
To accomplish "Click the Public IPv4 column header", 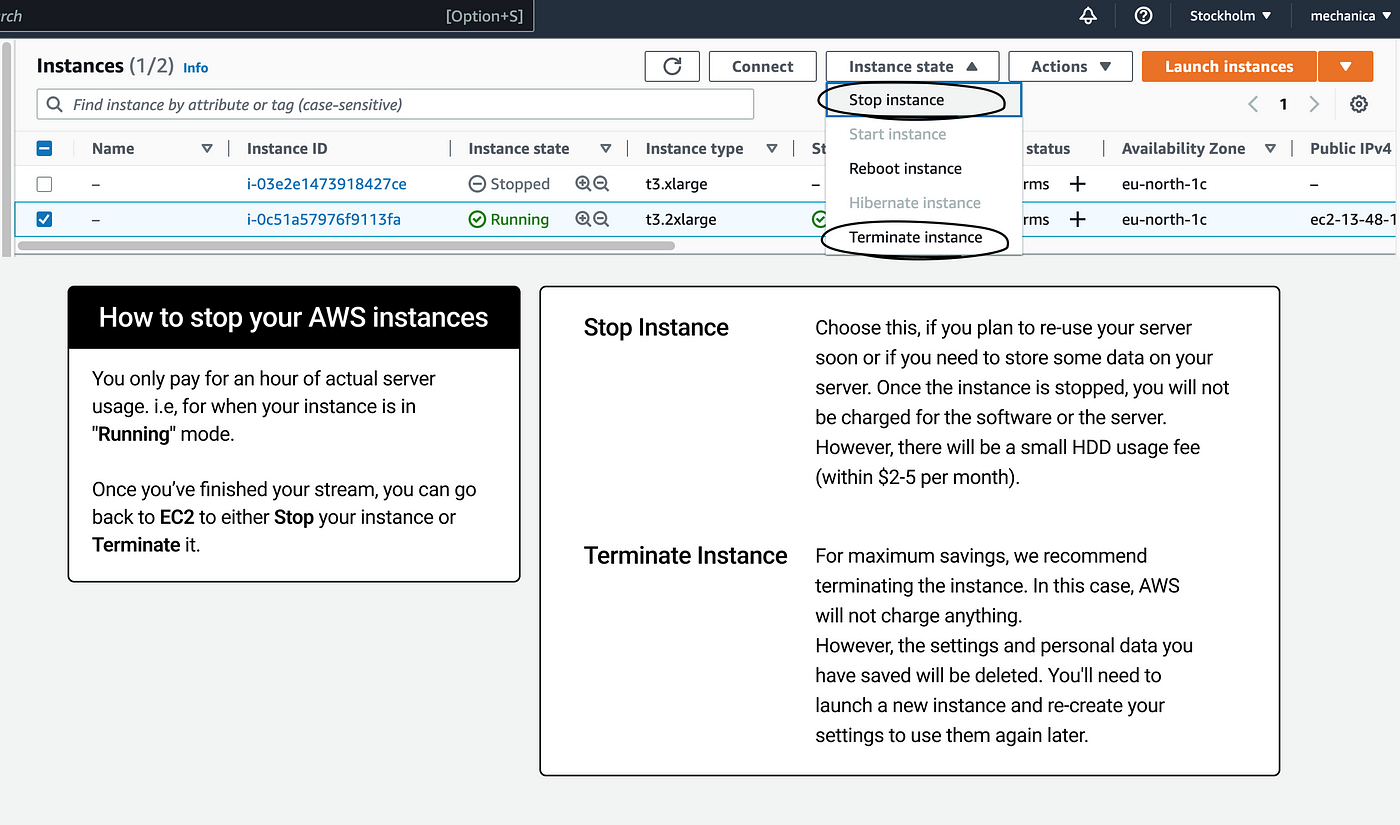I will pos(1351,148).
